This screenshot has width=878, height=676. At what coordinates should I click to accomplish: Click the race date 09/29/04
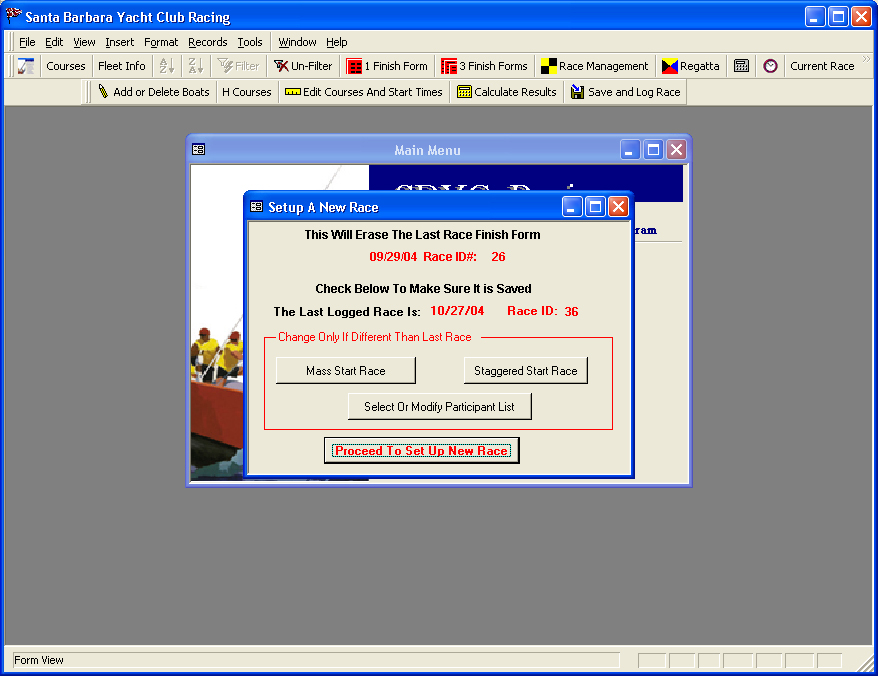pyautogui.click(x=393, y=257)
